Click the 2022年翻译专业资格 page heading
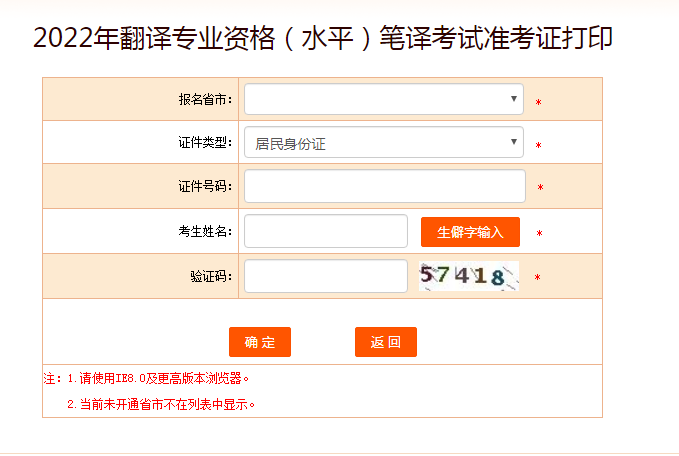The height and width of the screenshot is (456, 679). (x=323, y=39)
